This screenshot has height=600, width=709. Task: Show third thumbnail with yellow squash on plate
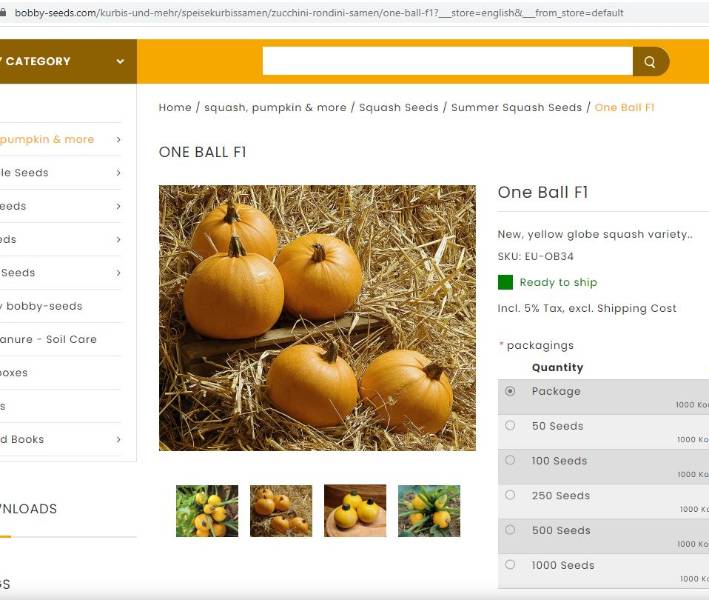pos(355,511)
